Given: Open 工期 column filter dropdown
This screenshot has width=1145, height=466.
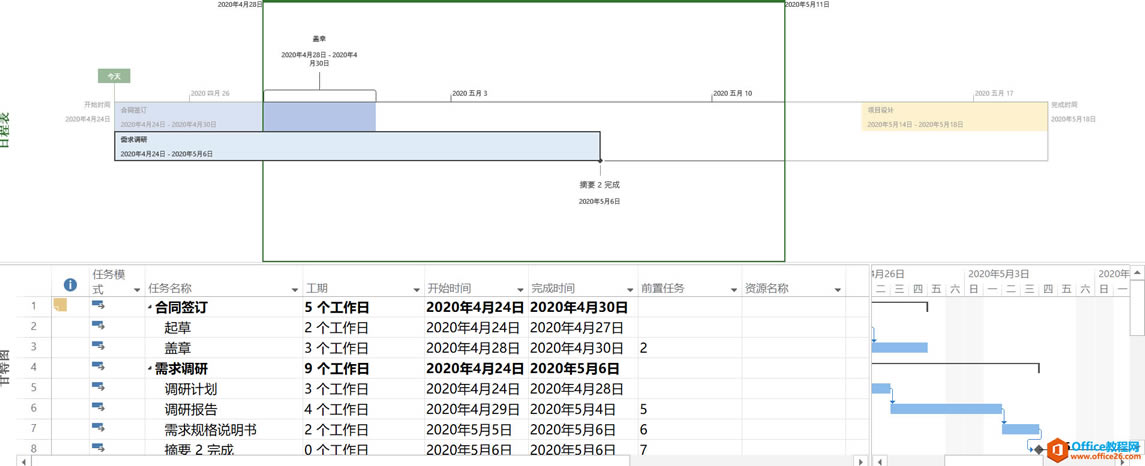Looking at the screenshot, I should point(418,290).
